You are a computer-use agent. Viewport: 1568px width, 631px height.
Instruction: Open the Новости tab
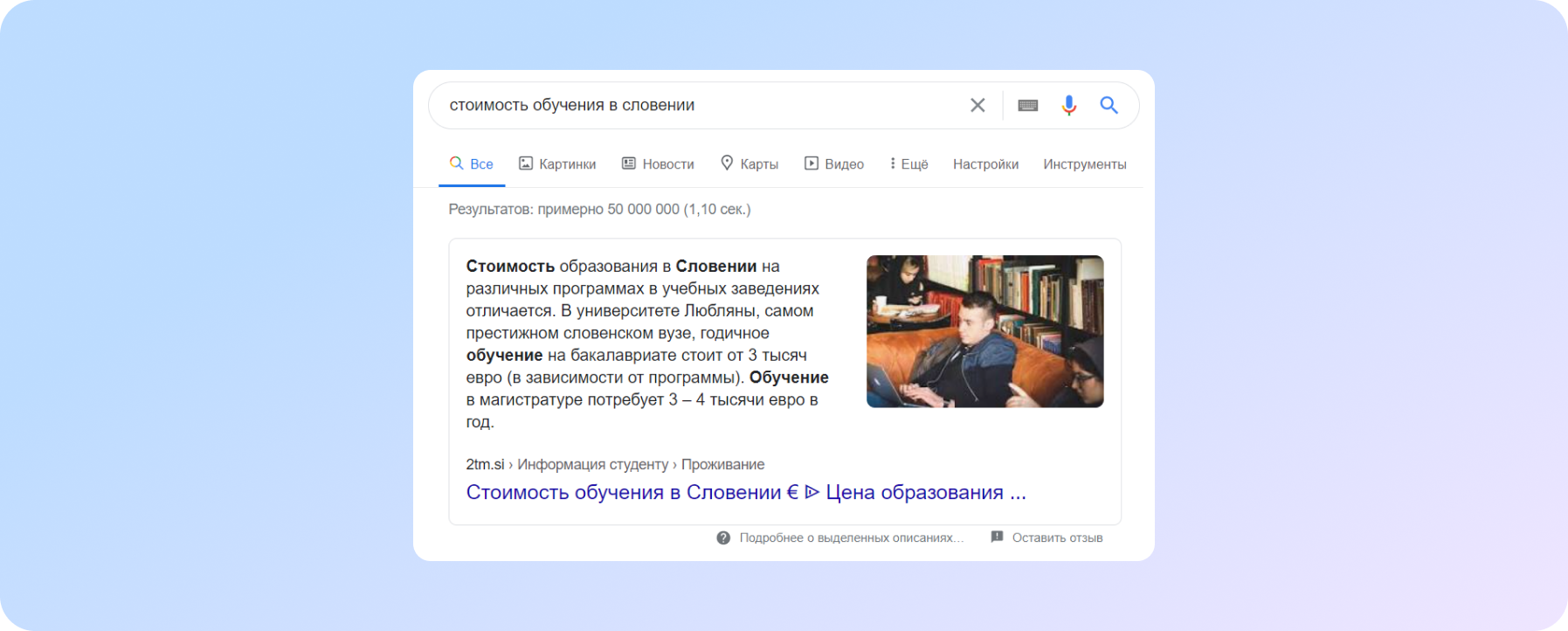coord(658,163)
